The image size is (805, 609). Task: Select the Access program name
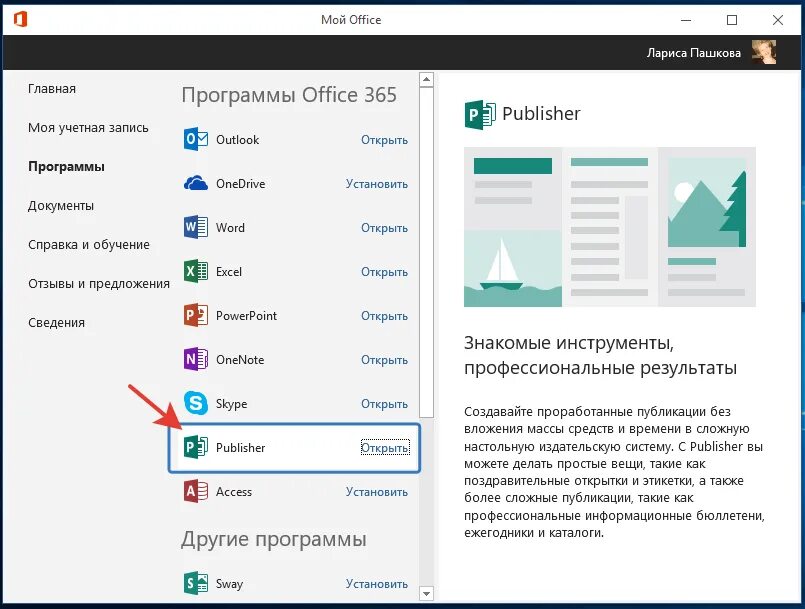[234, 492]
